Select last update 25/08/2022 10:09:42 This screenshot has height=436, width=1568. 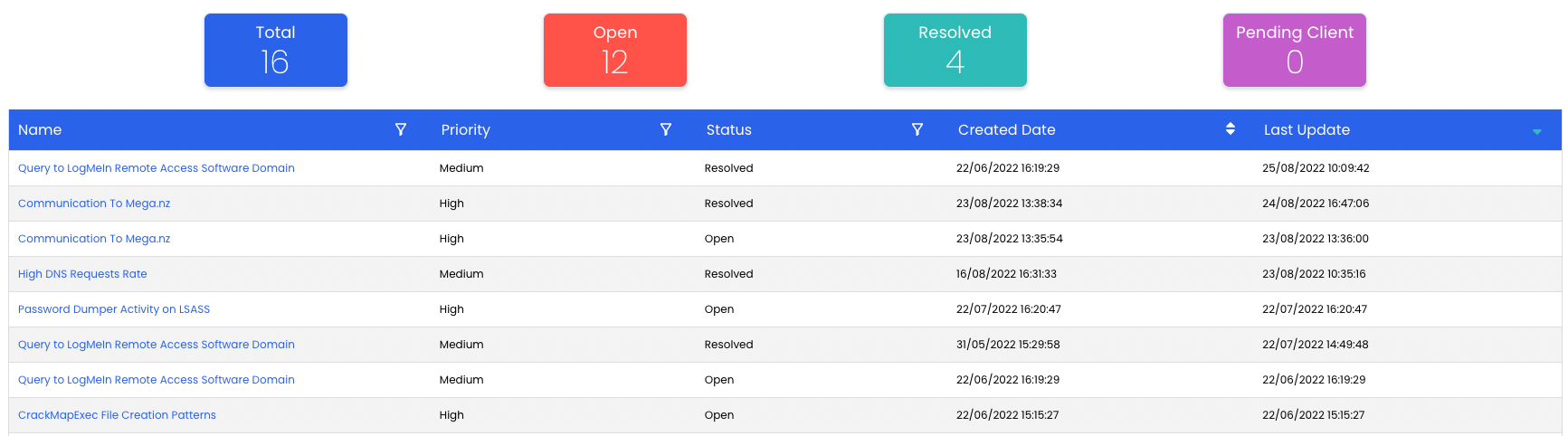click(1316, 168)
